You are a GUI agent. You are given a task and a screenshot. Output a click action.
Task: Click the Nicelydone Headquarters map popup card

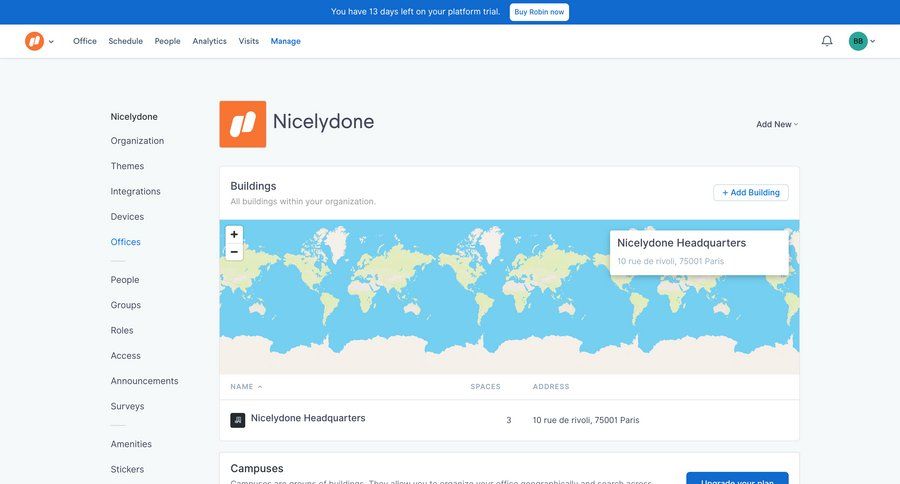699,251
